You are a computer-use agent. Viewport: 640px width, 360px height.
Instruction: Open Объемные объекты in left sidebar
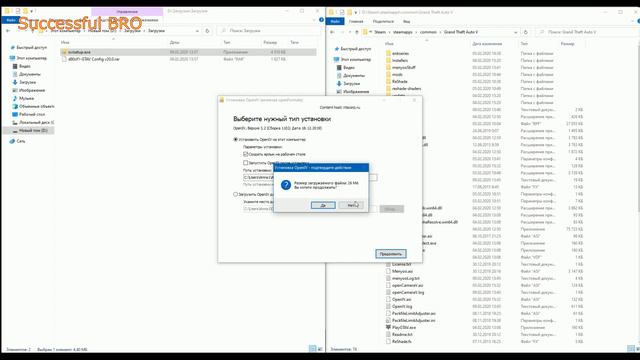click(36, 107)
